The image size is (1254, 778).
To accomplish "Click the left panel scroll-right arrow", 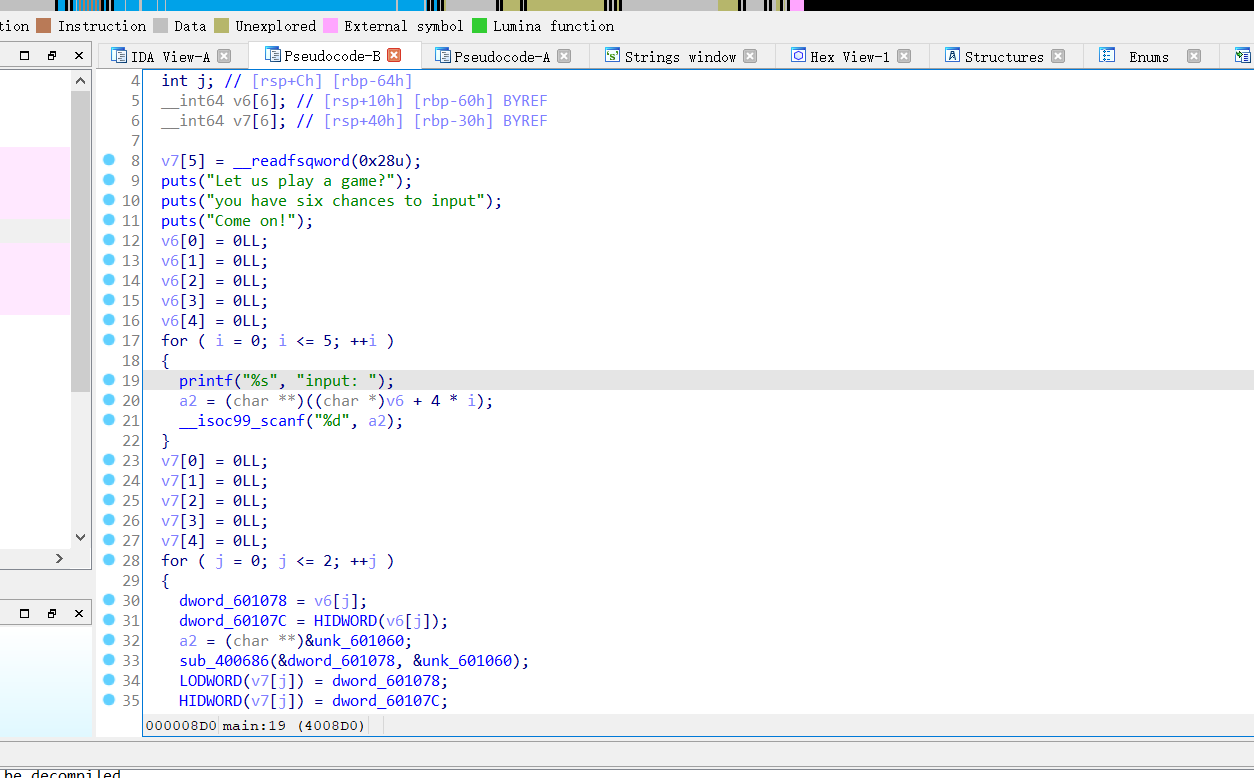I will click(x=59, y=558).
